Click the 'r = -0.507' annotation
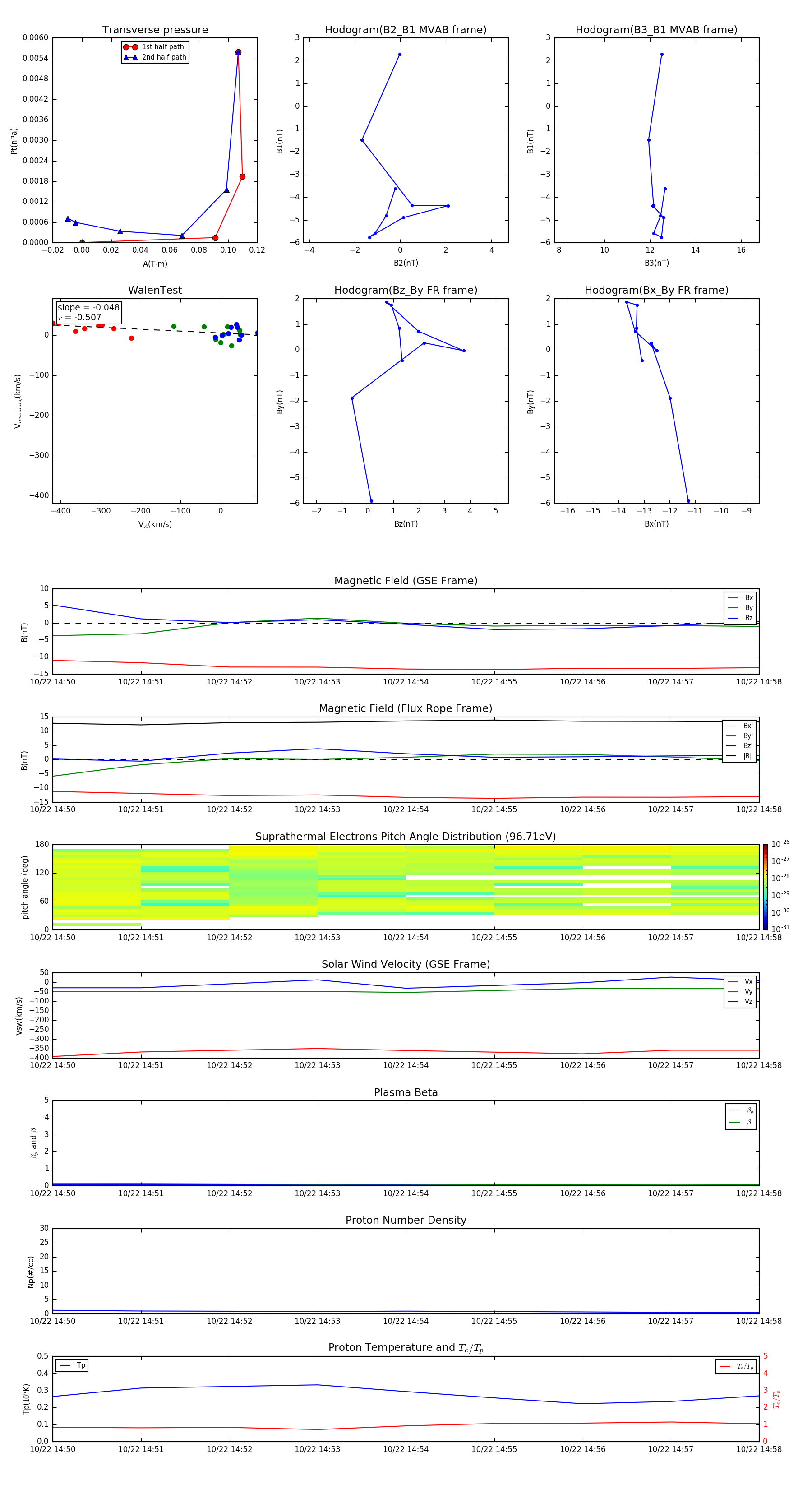This screenshot has width=812, height=1489. coord(80,317)
